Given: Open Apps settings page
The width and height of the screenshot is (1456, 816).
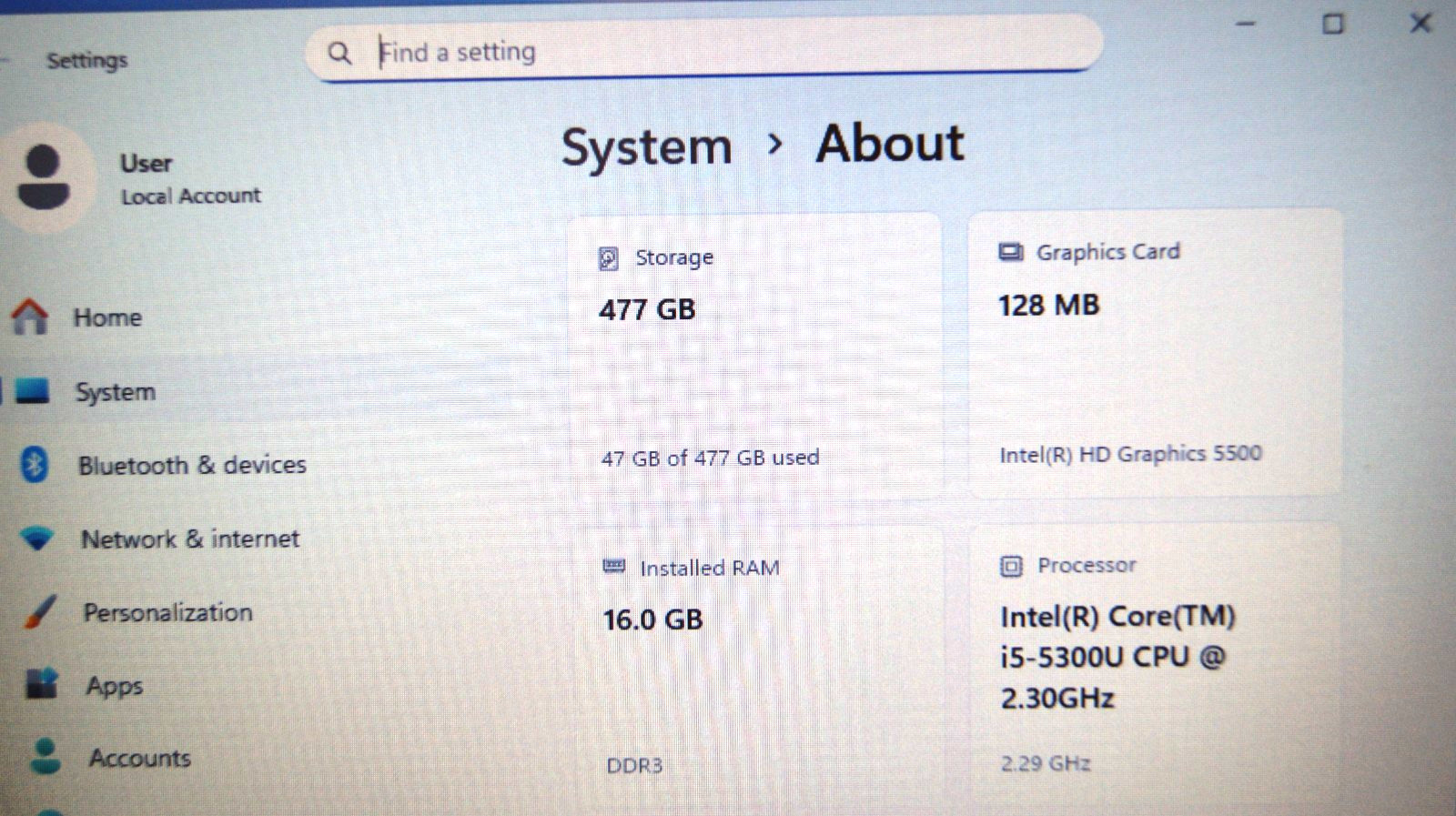Looking at the screenshot, I should click(115, 686).
